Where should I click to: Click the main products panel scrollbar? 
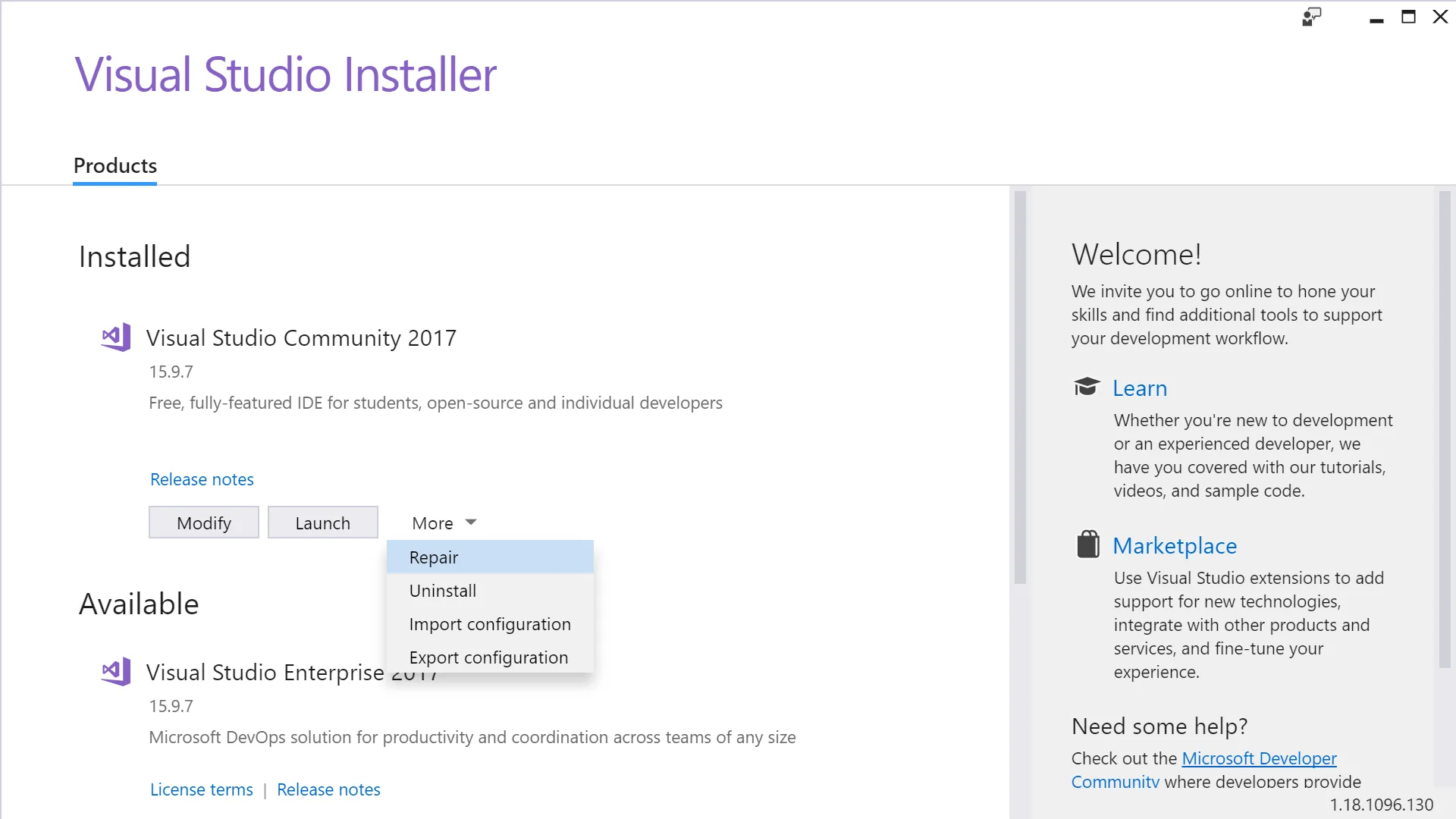click(x=1020, y=387)
